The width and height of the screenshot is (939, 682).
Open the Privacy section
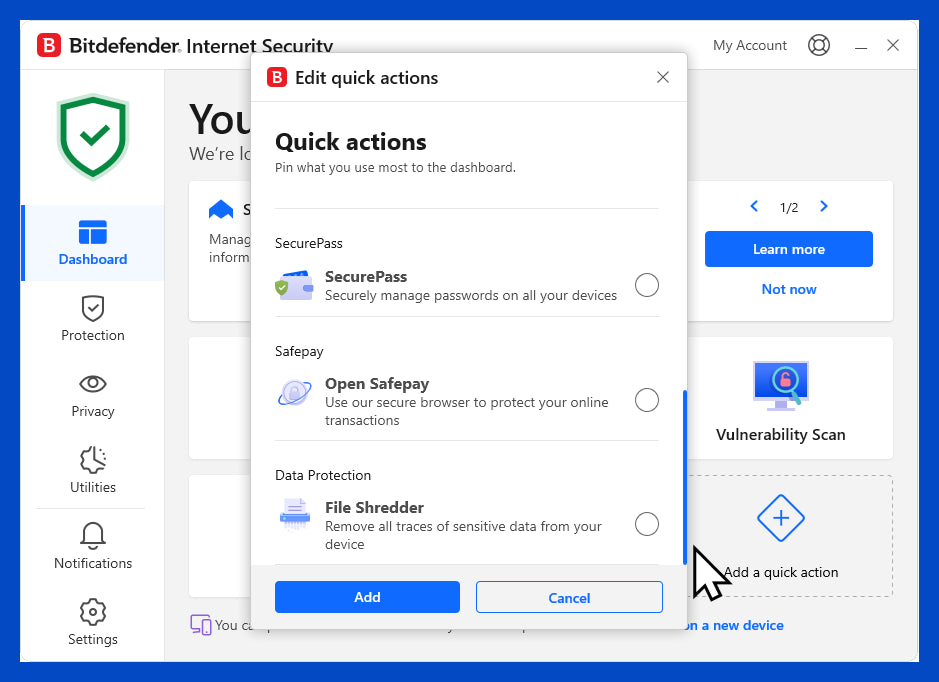[x=93, y=395]
